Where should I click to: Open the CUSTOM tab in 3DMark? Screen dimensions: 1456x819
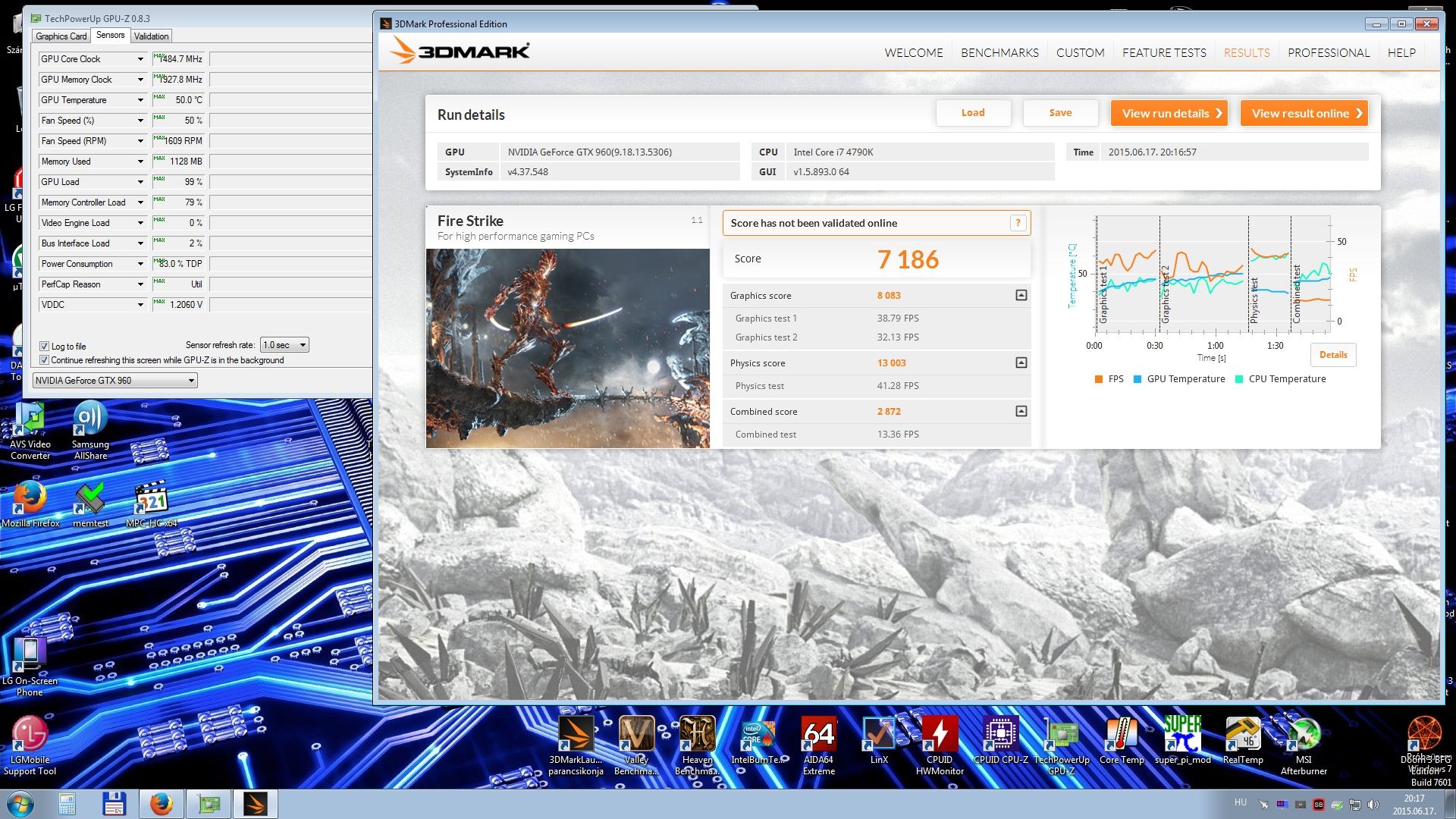(1080, 53)
